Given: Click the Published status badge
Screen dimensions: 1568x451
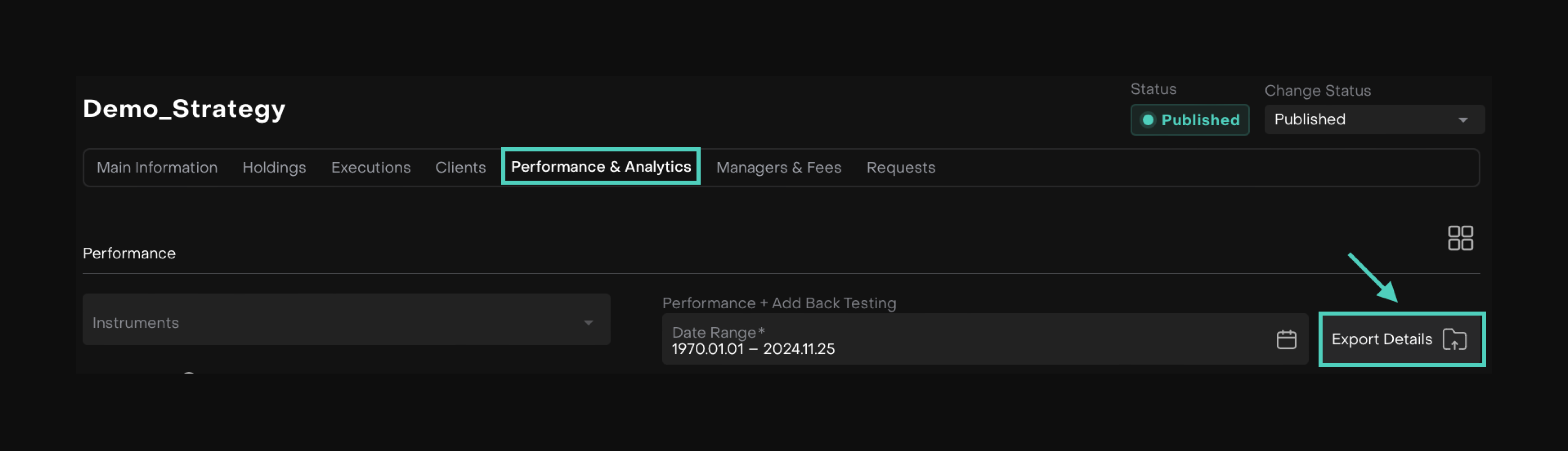Looking at the screenshot, I should (1189, 120).
